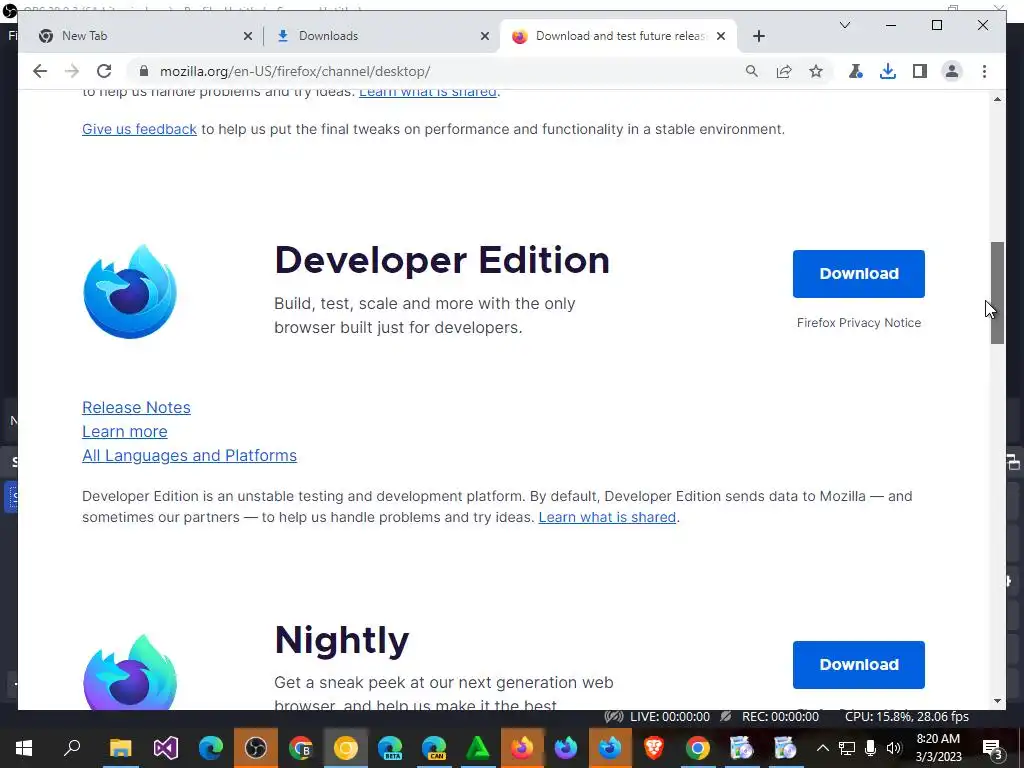
Task: Open Google Chrome from taskbar
Action: coord(697,748)
